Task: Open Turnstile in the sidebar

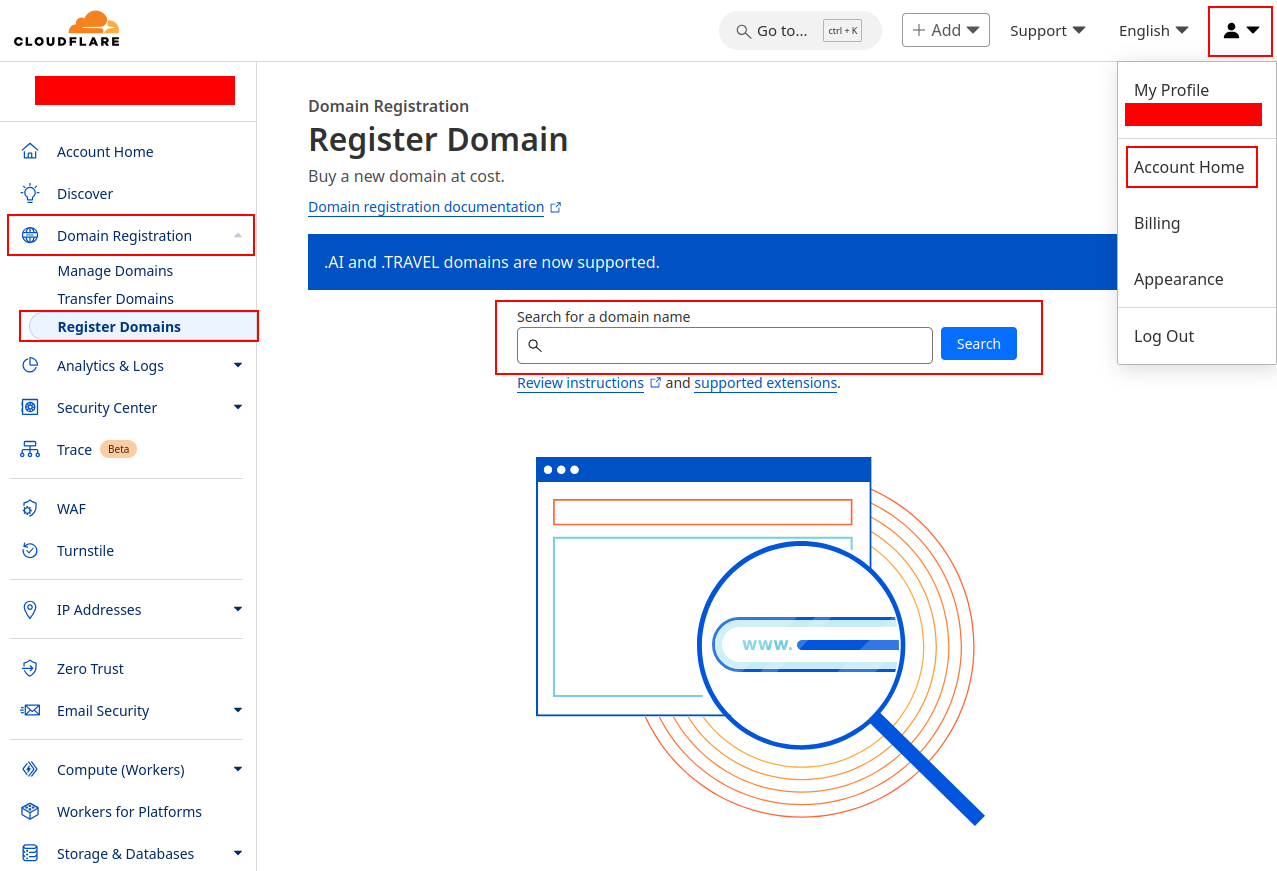Action: (x=85, y=551)
